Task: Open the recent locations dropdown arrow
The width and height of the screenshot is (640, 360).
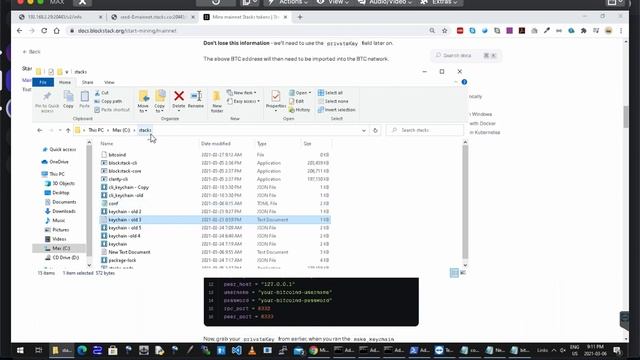Action: [60, 130]
